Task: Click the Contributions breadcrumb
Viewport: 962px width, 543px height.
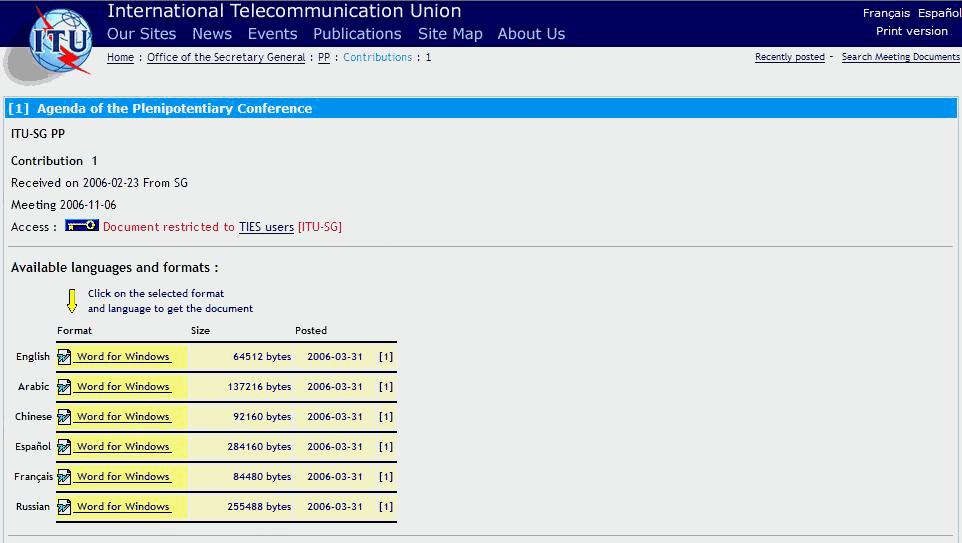Action: (x=377, y=57)
